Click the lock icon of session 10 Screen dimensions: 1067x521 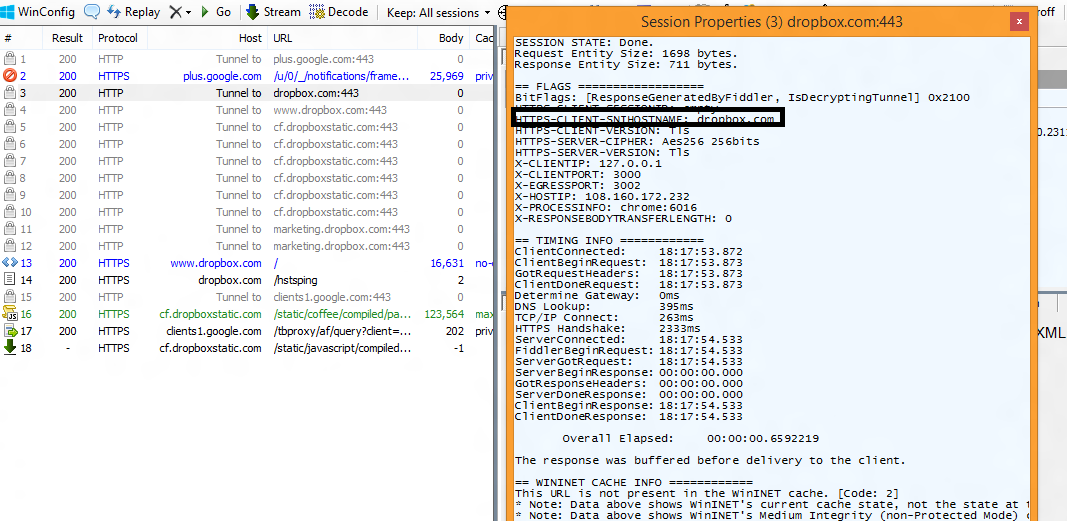point(9,212)
